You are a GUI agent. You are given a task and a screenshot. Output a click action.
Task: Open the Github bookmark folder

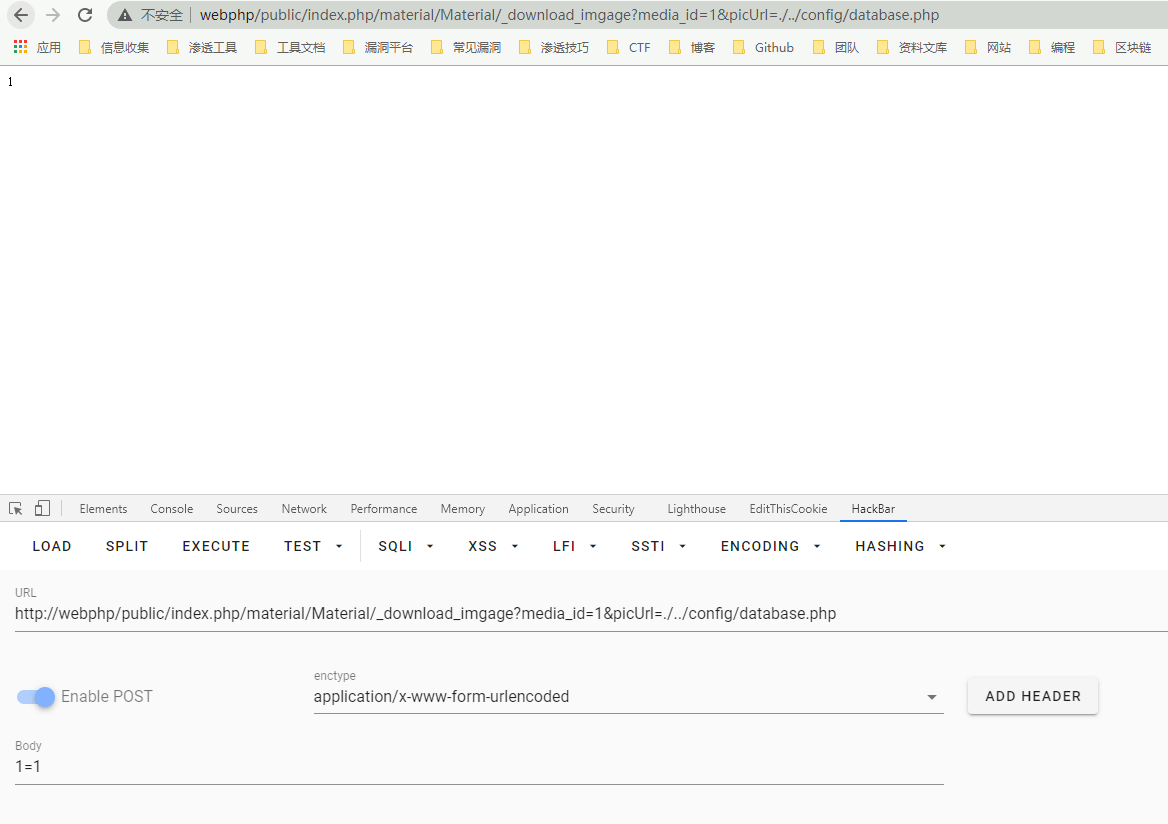[x=763, y=47]
